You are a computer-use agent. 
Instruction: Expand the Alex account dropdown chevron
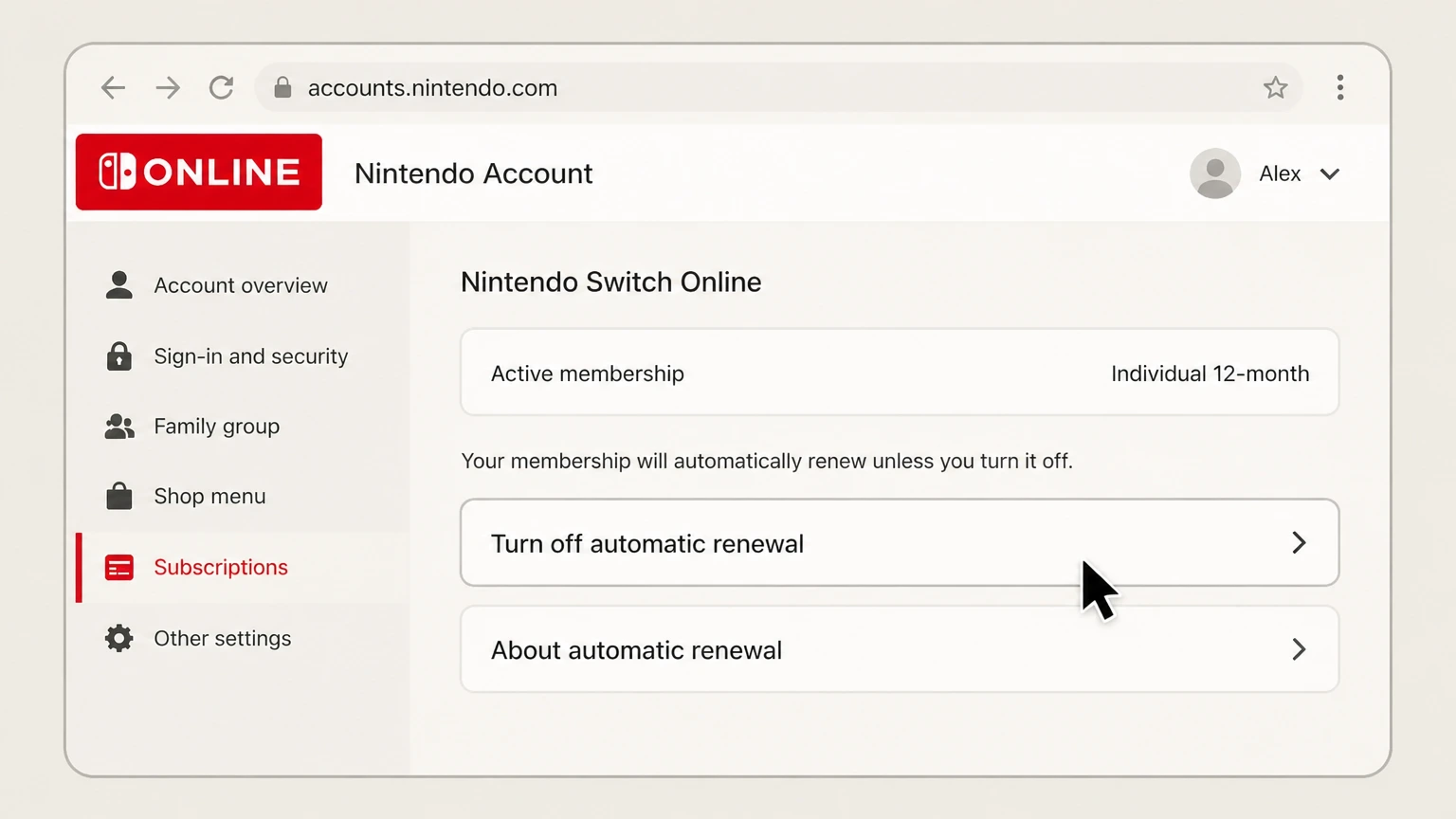(1330, 174)
